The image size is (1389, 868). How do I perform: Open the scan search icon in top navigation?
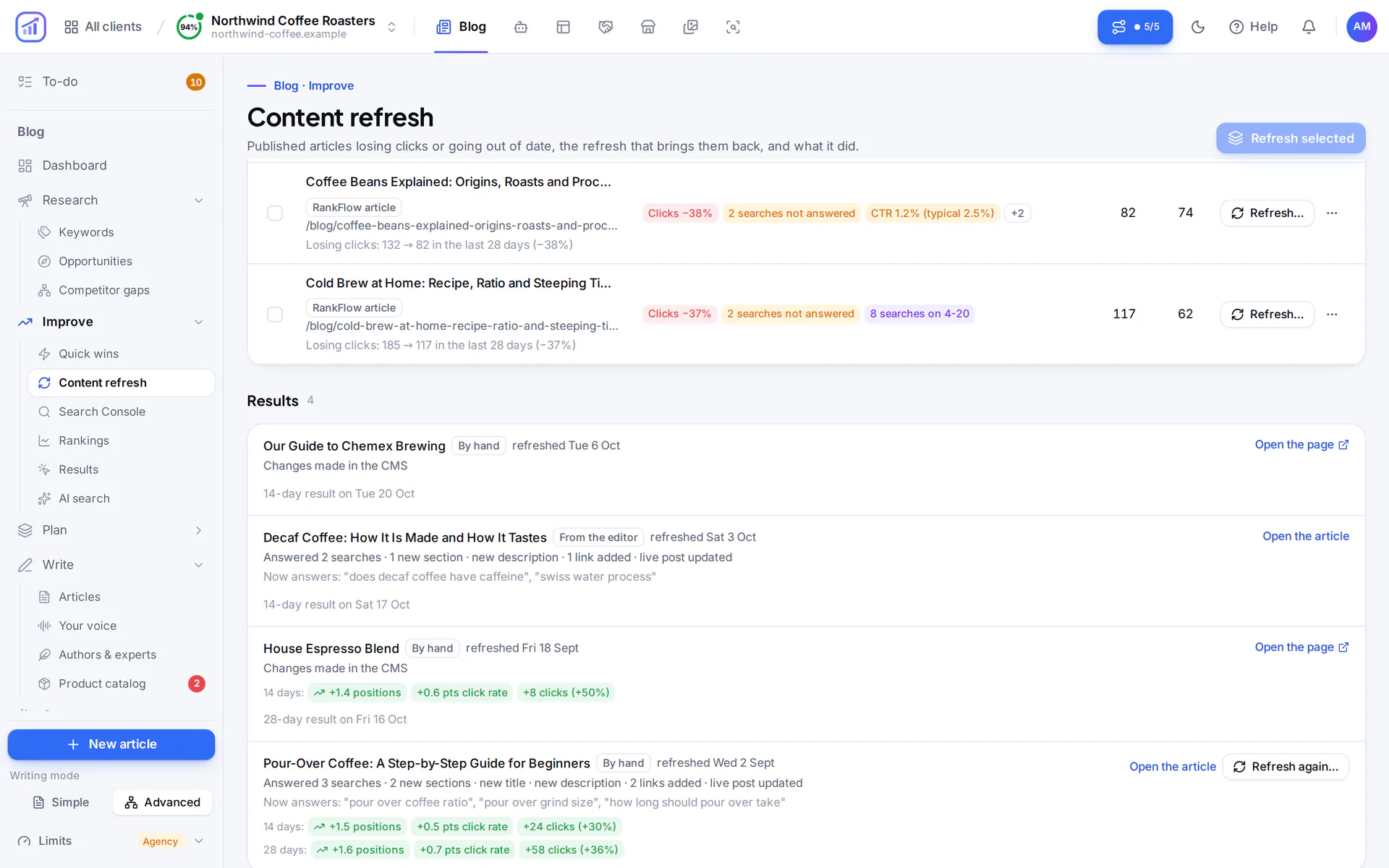tap(733, 27)
